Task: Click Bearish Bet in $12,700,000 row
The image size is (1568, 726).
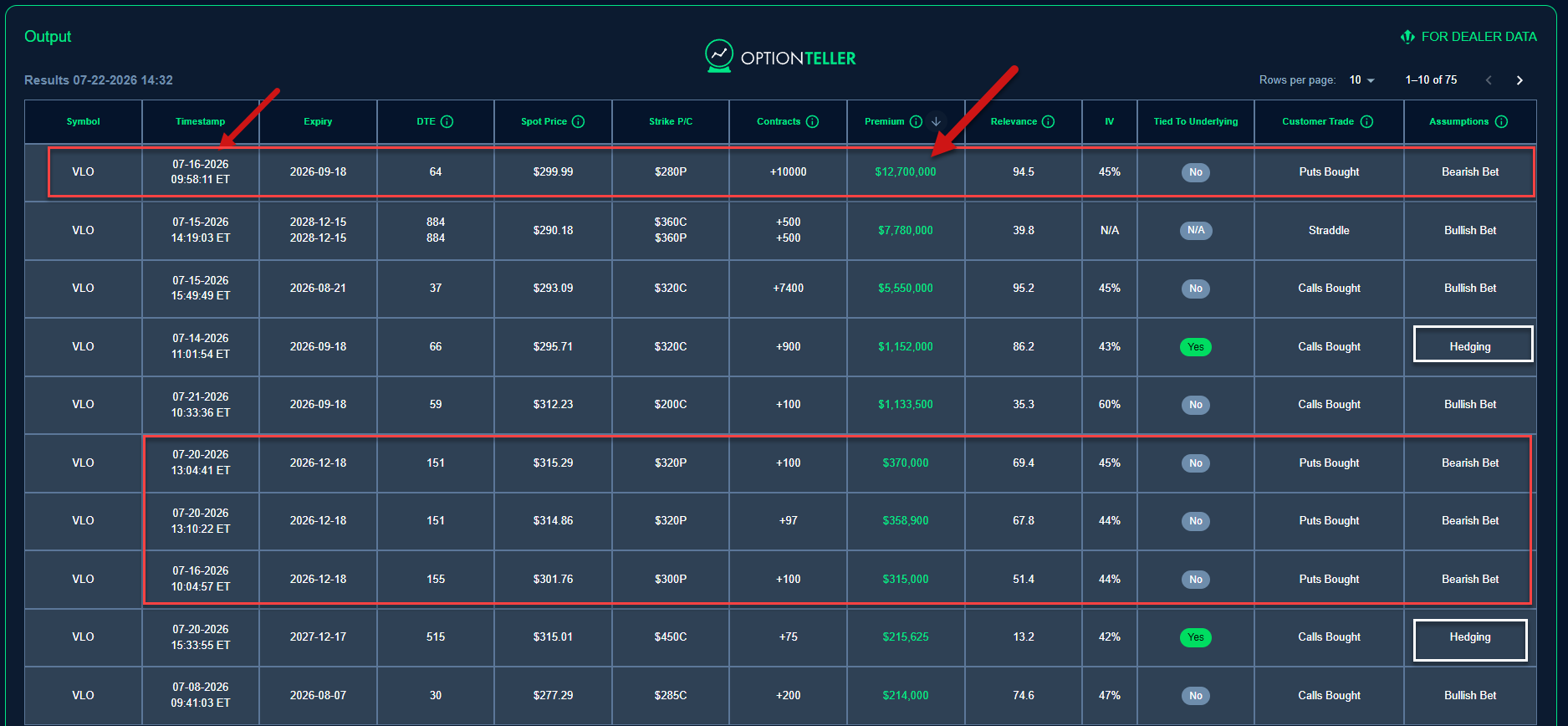Action: pyautogui.click(x=1470, y=172)
